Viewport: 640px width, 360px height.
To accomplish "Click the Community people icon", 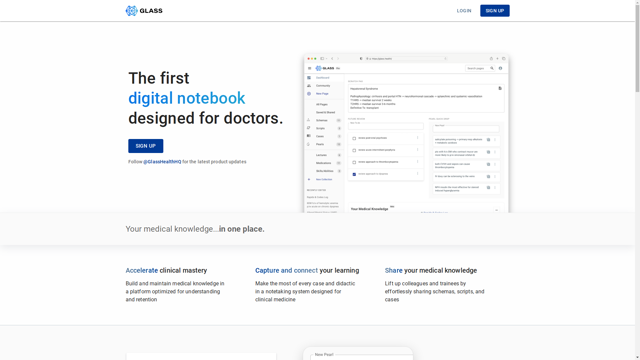I will tap(309, 86).
